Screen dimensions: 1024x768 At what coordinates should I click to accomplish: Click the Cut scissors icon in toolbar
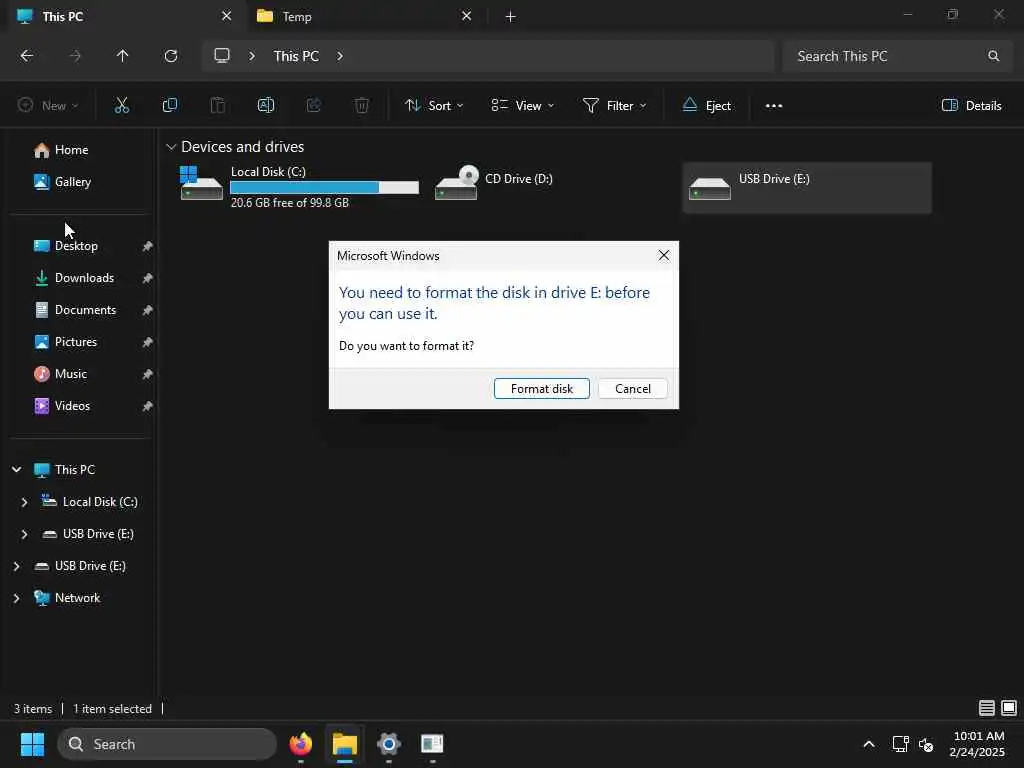coord(121,105)
